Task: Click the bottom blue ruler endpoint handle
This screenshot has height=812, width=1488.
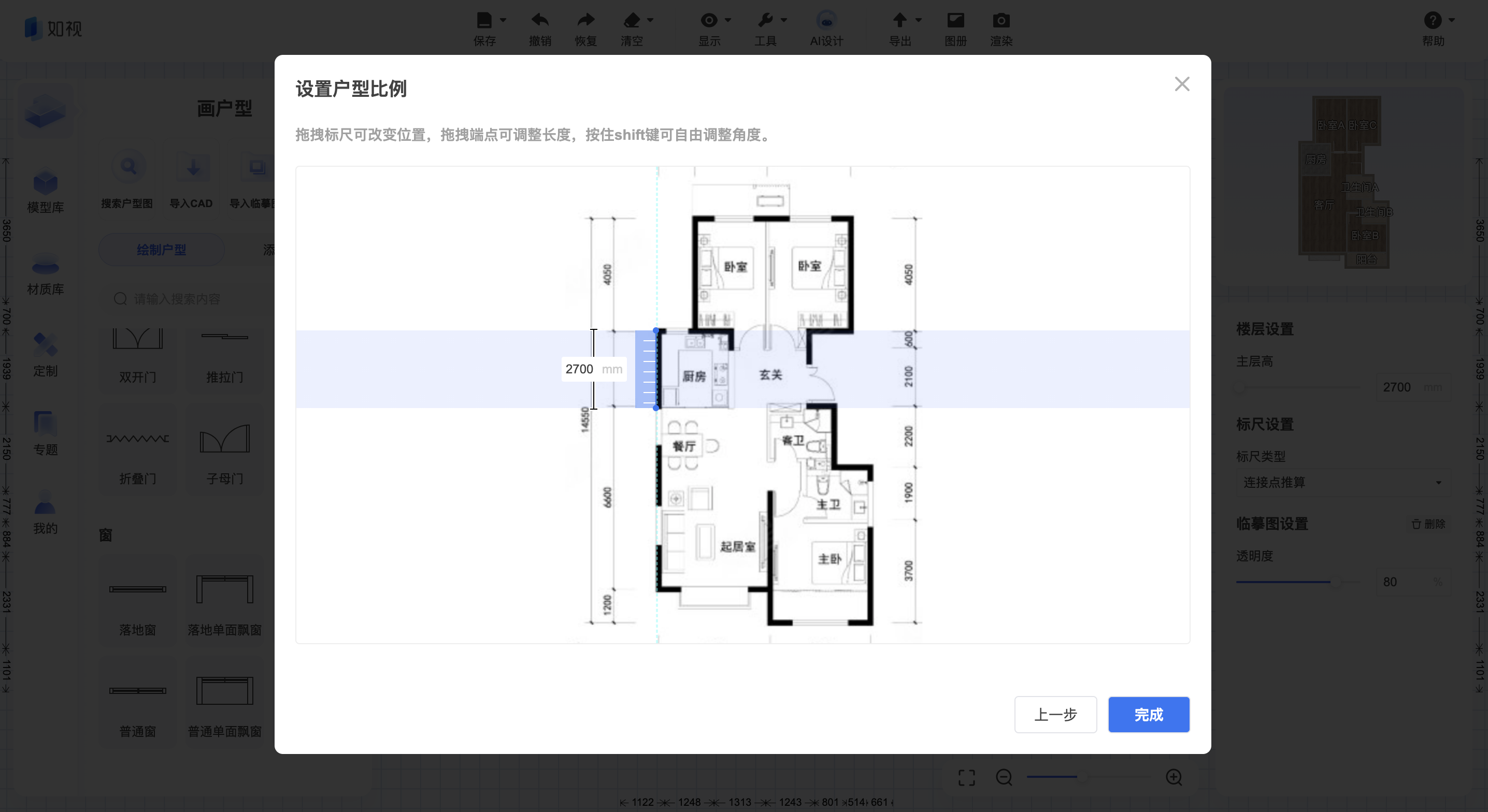Action: coord(655,408)
